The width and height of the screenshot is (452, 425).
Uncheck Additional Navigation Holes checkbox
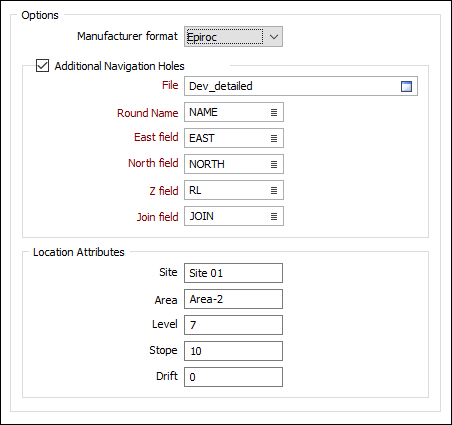[42, 66]
